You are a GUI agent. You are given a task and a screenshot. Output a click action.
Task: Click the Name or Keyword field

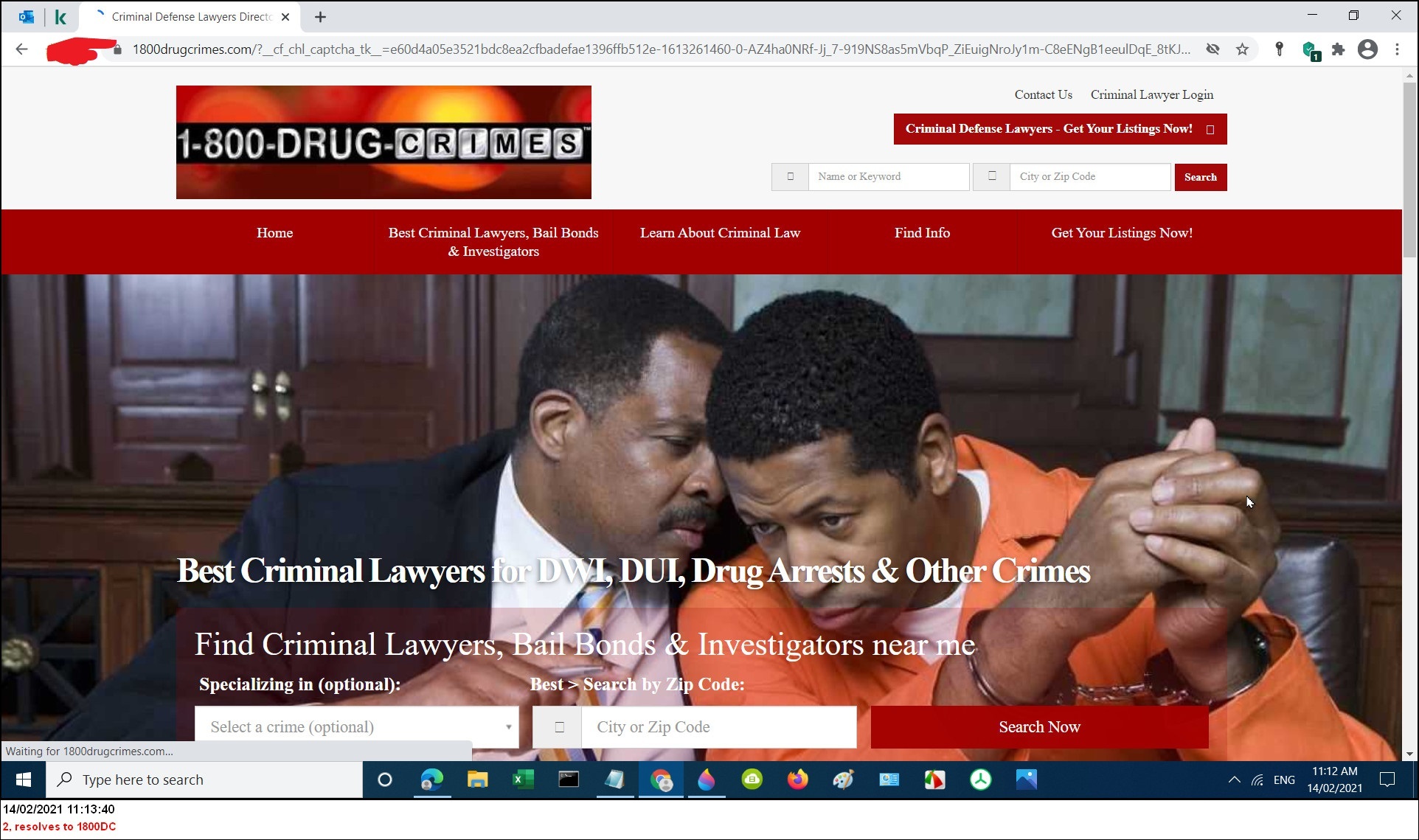888,177
